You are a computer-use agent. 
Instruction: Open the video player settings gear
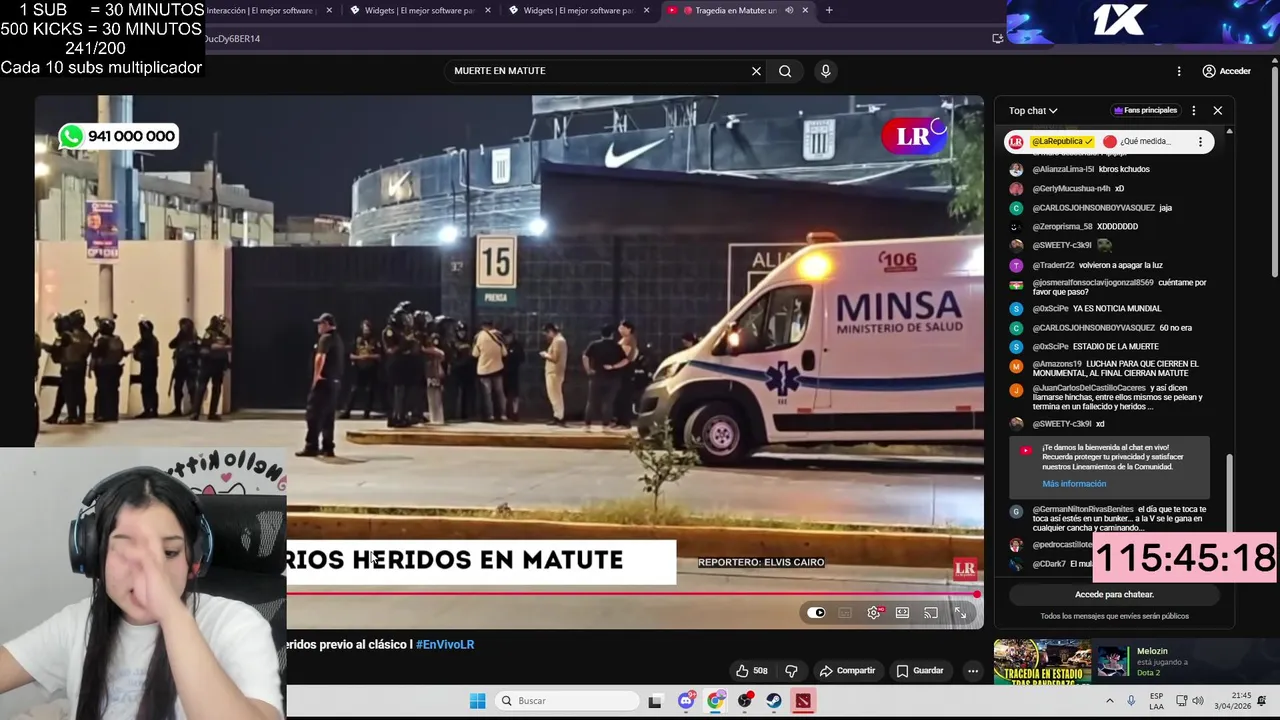coord(874,613)
